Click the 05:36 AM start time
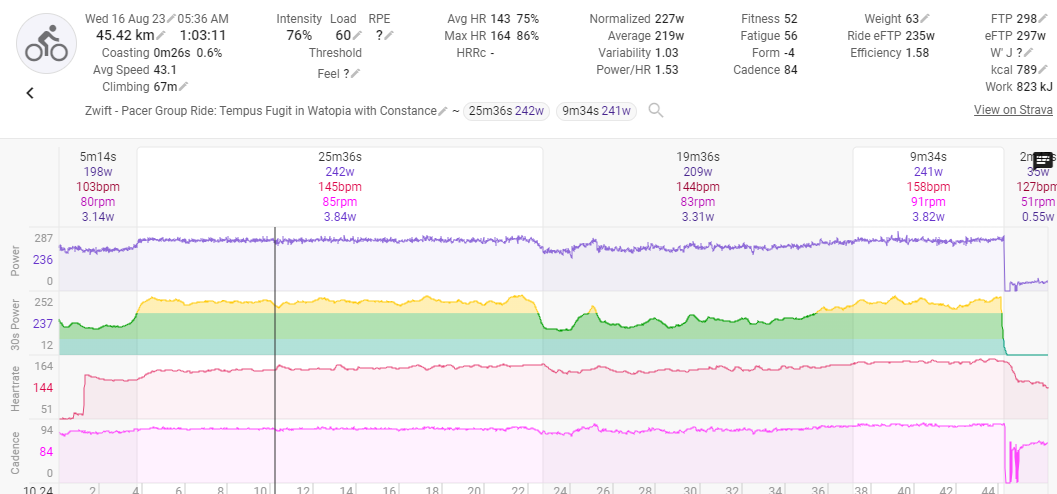 [x=205, y=19]
